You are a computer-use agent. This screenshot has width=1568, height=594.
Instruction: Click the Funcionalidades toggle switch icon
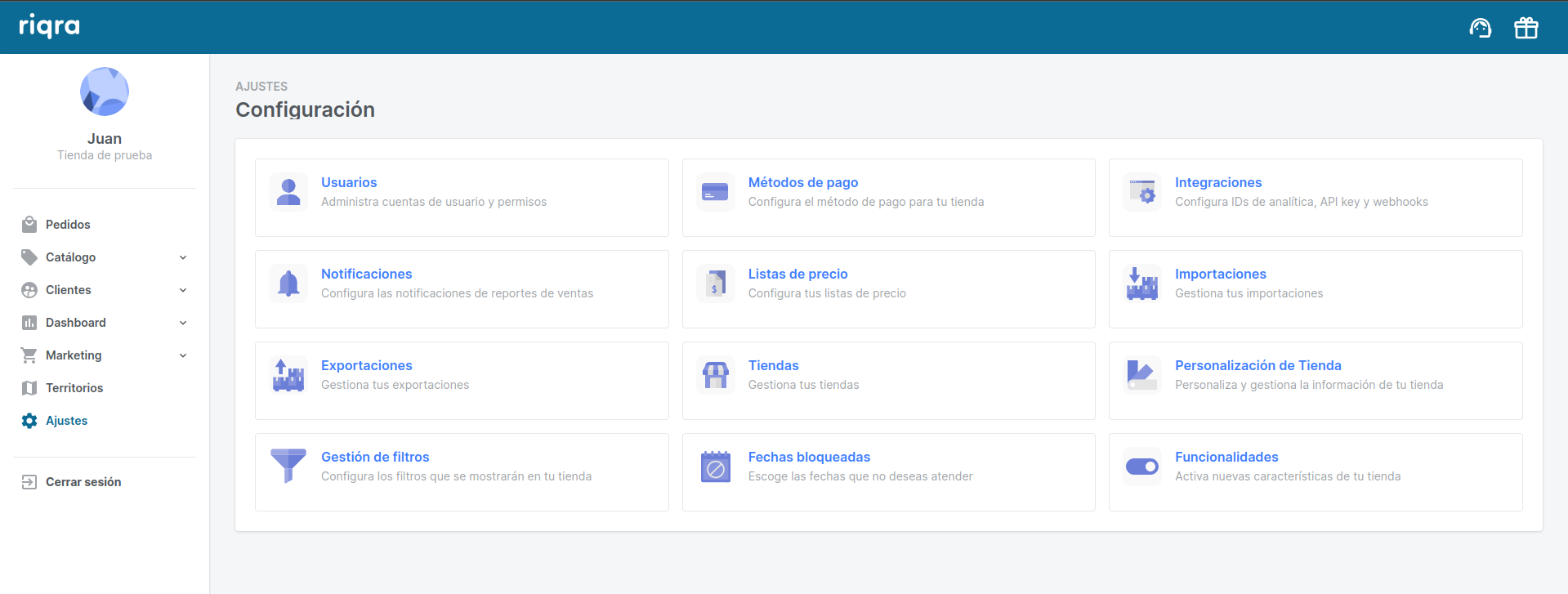click(x=1142, y=467)
